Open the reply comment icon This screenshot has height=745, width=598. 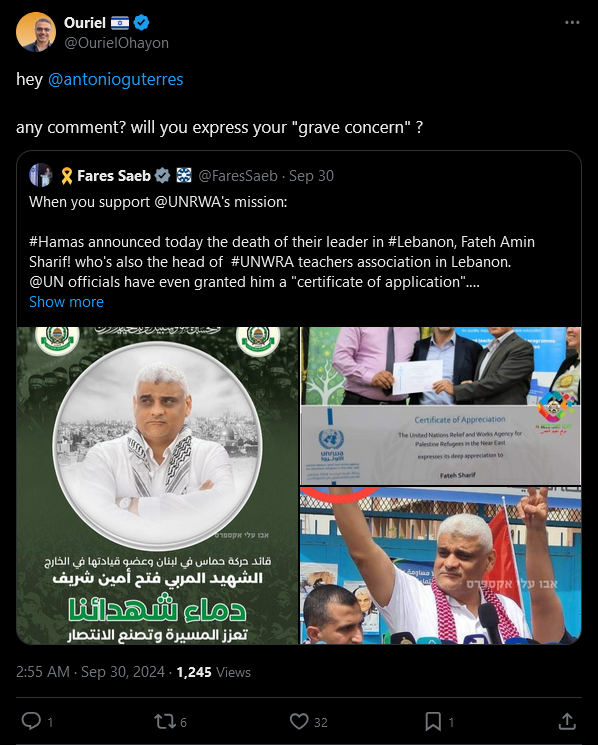[31, 721]
